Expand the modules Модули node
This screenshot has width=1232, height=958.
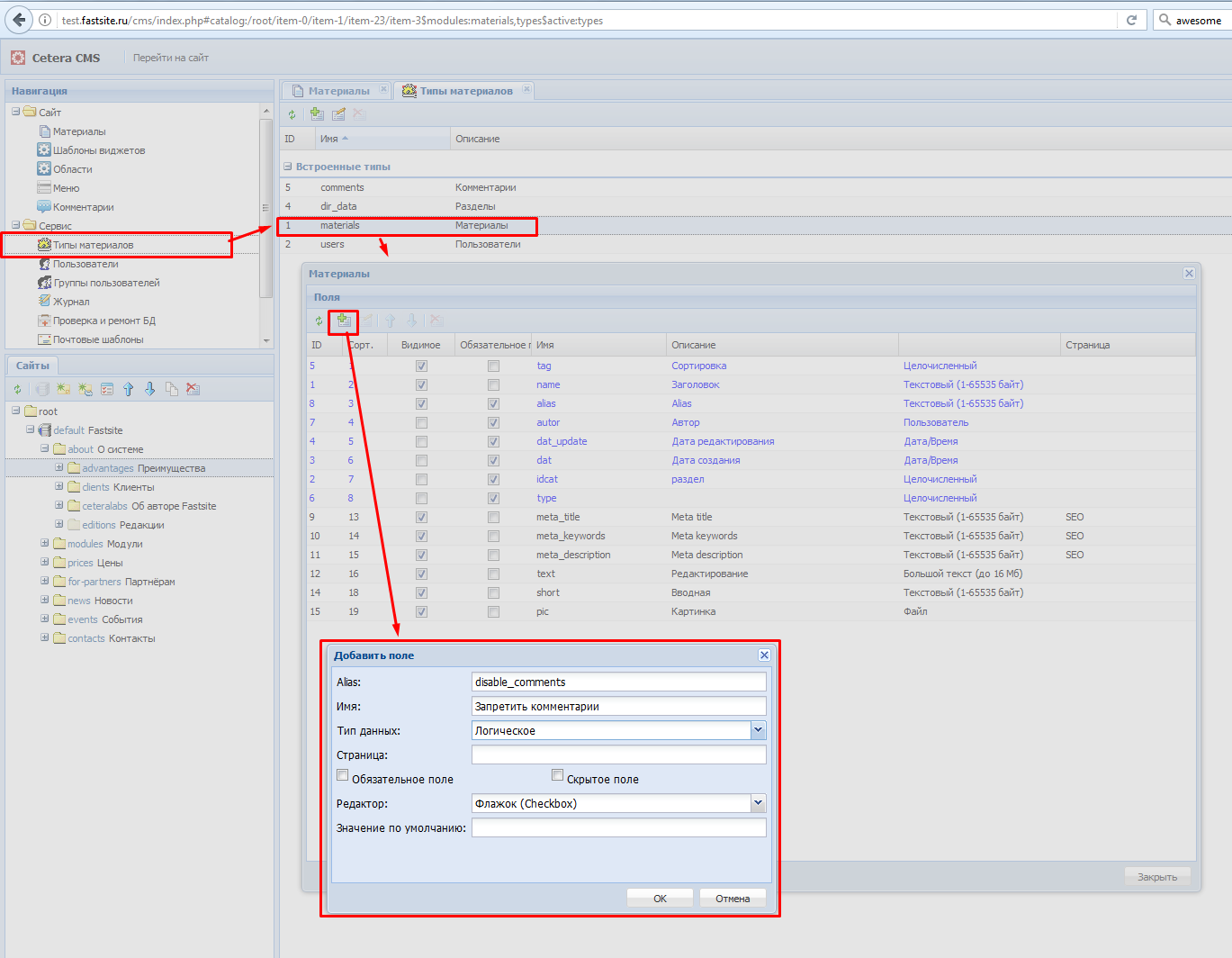click(x=45, y=543)
